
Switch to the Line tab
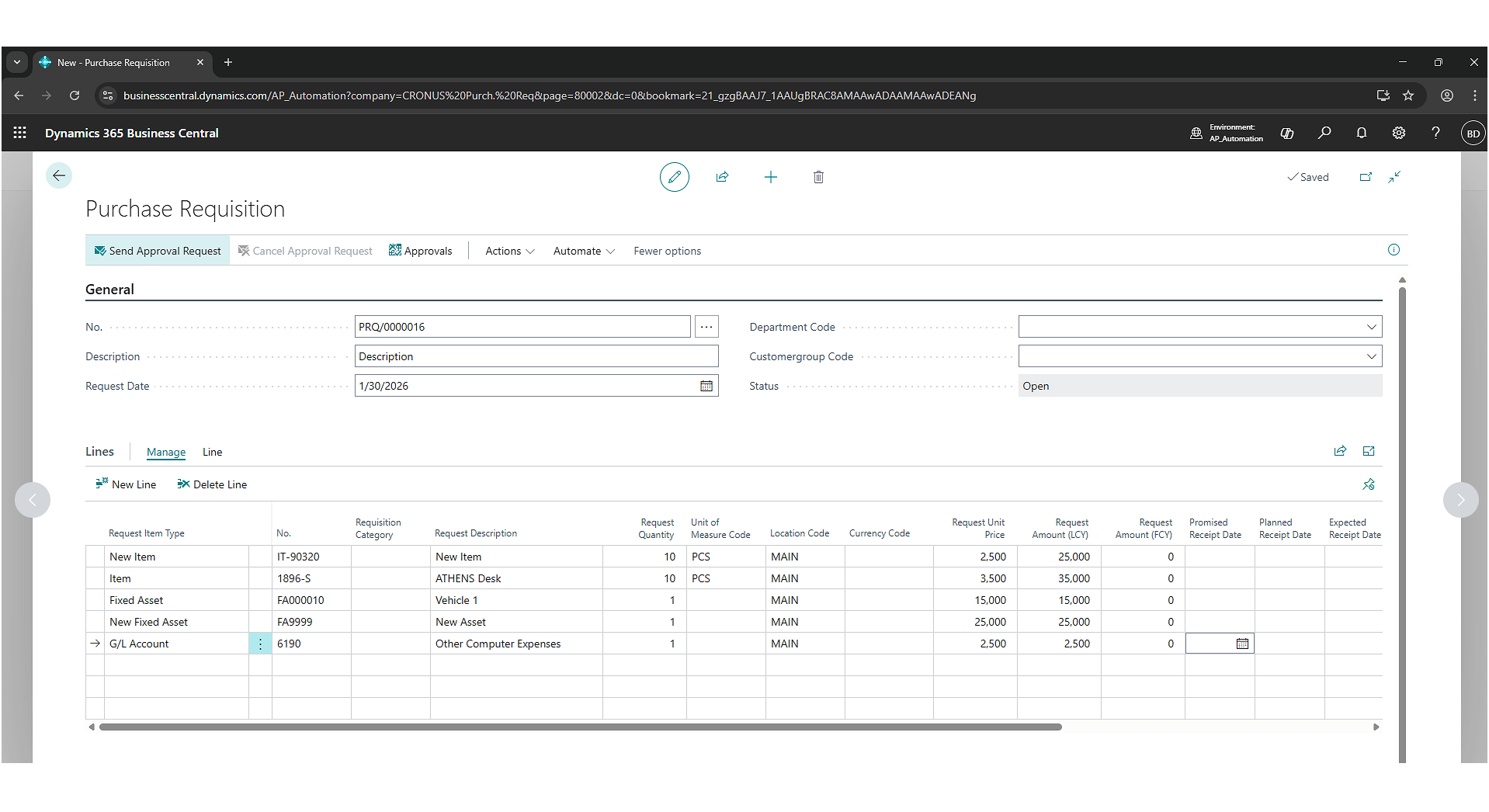click(x=212, y=452)
